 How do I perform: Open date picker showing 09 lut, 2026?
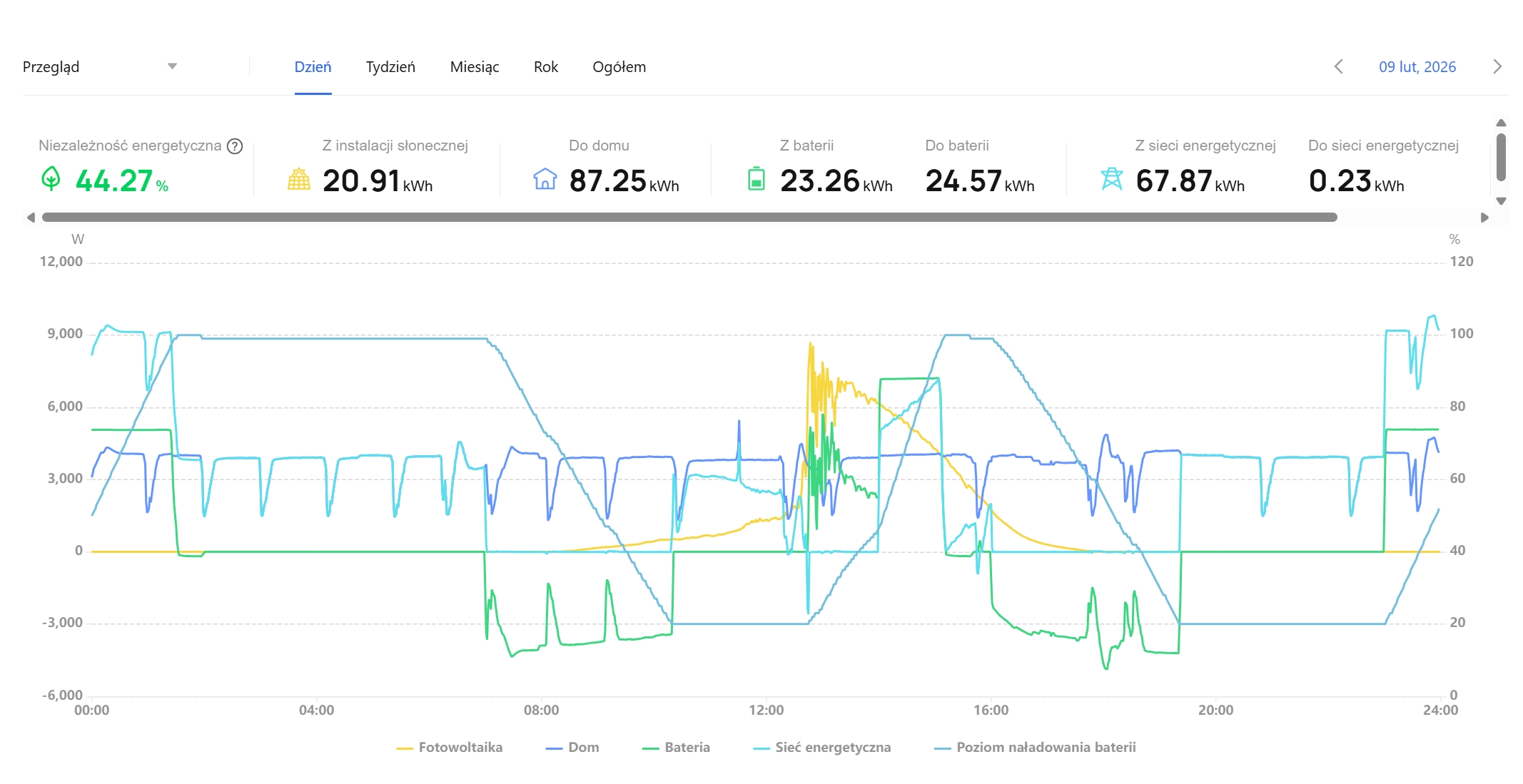click(x=1417, y=67)
